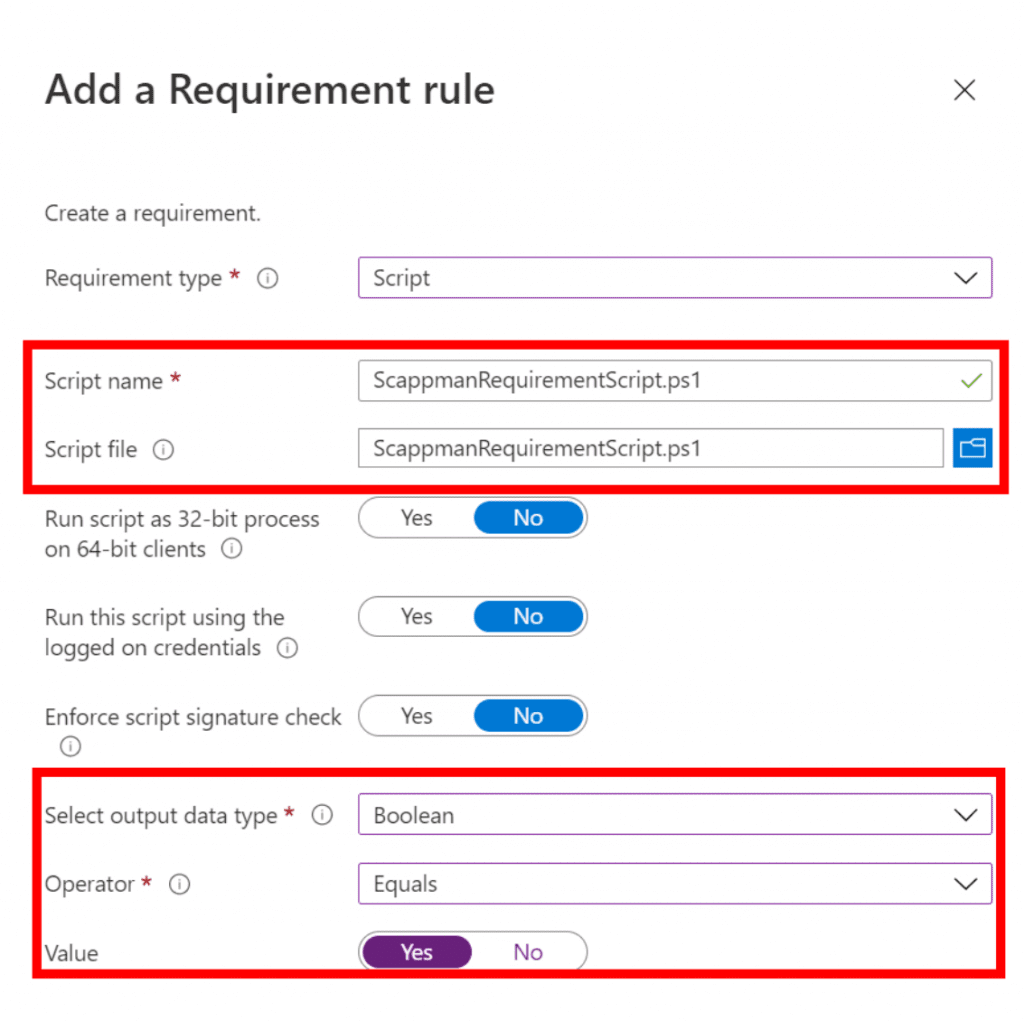Click the info icon next to Script file
Viewport: 1024px width, 1021px height.
coord(163,449)
